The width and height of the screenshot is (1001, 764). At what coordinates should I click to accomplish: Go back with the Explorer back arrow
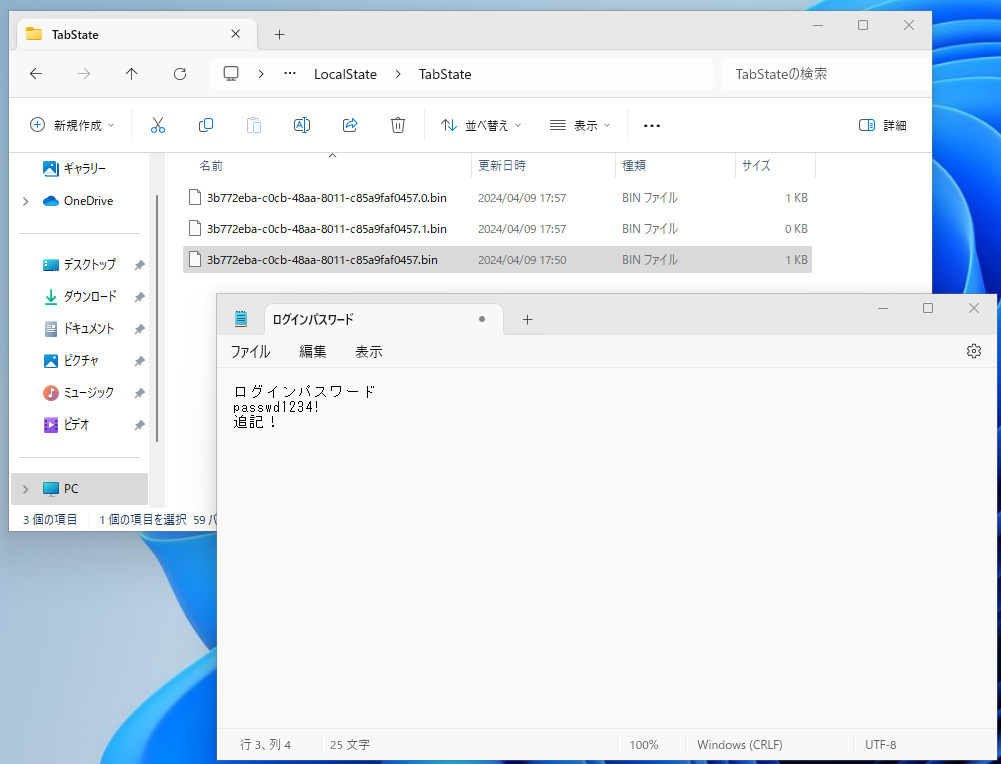click(36, 74)
